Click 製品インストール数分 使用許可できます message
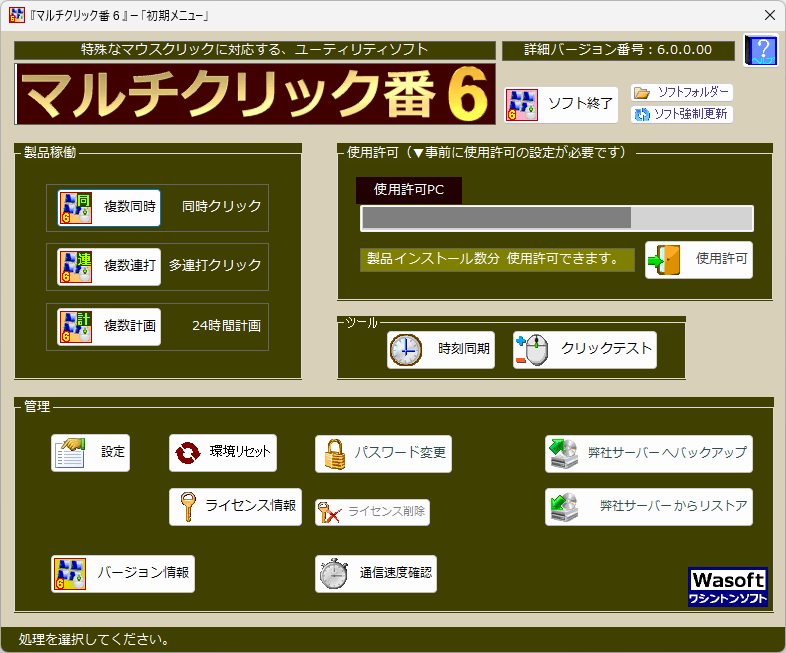The height and width of the screenshot is (653, 786). 497,260
